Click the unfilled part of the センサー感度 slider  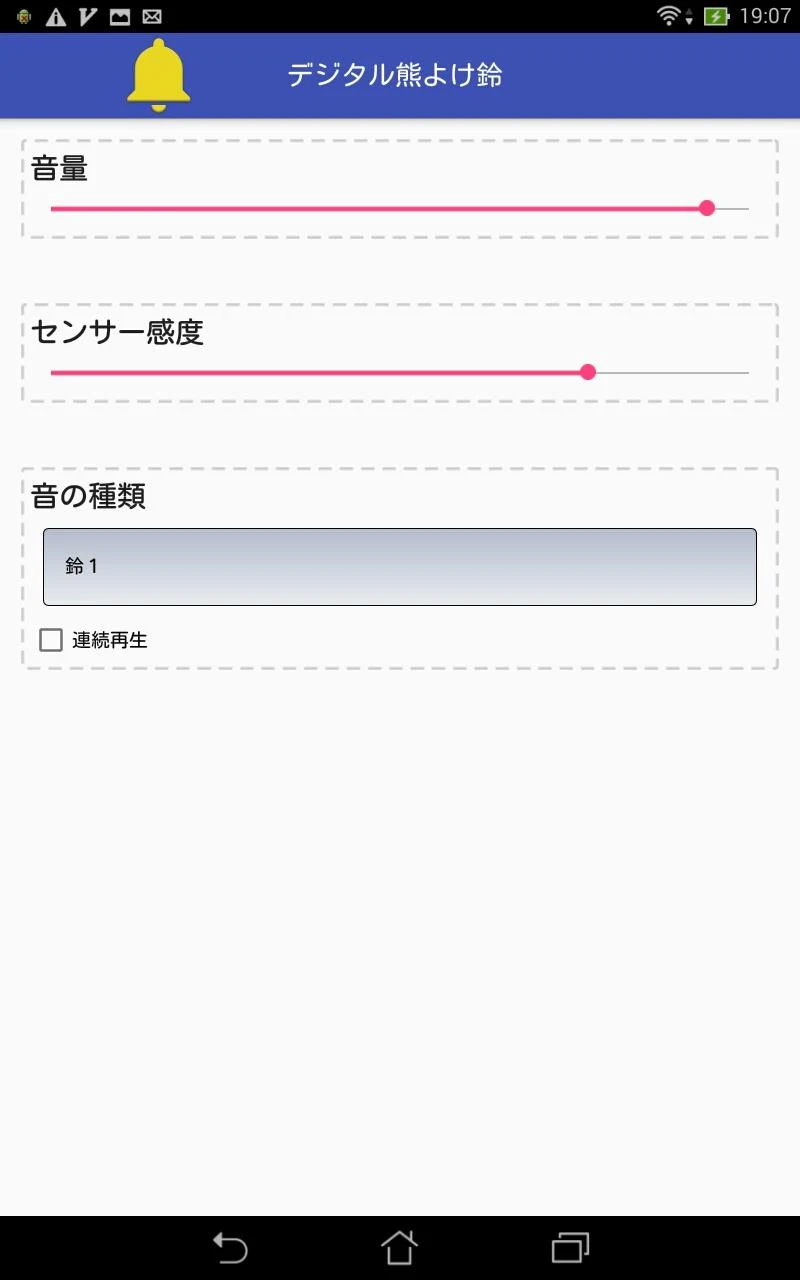[x=673, y=372]
